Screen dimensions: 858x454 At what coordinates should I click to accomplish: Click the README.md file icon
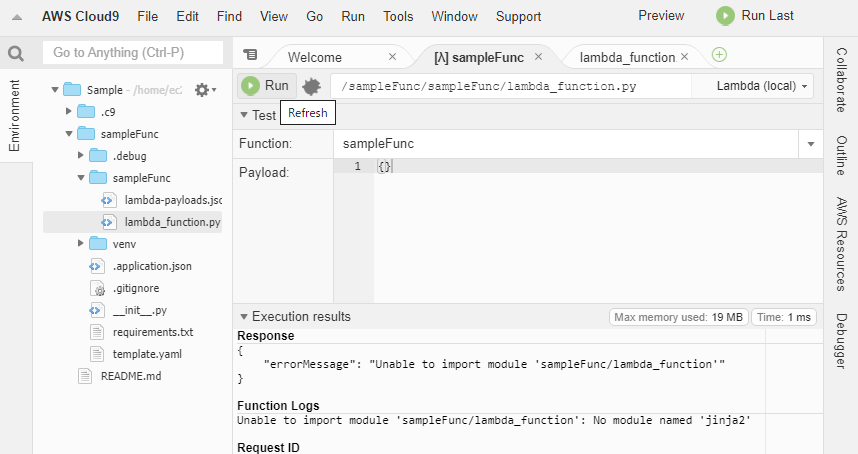85,376
